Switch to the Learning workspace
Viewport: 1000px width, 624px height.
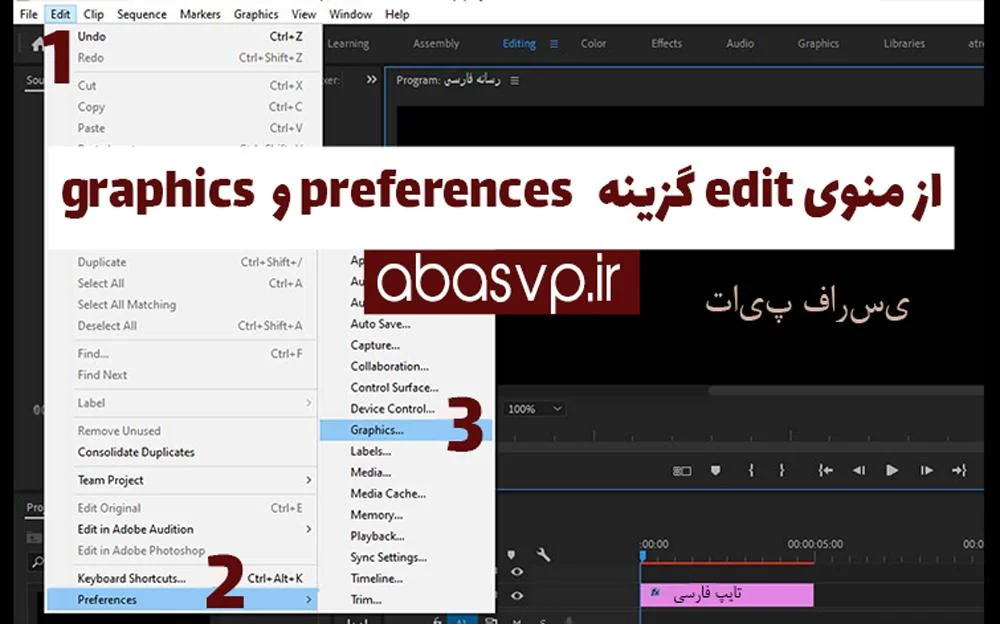coord(348,43)
